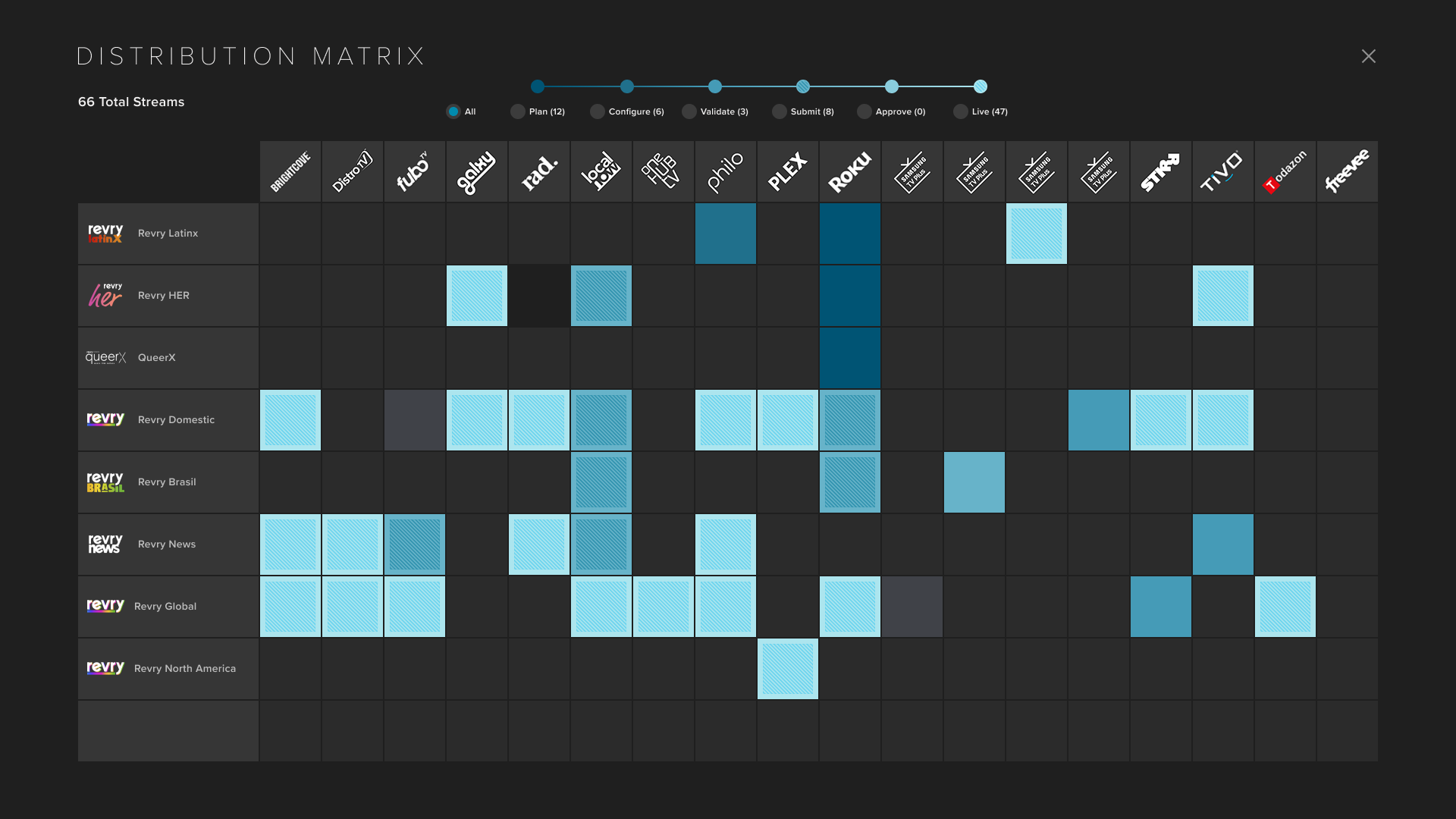Filter streams by Approve (0)
1456x819 pixels.
click(x=864, y=111)
